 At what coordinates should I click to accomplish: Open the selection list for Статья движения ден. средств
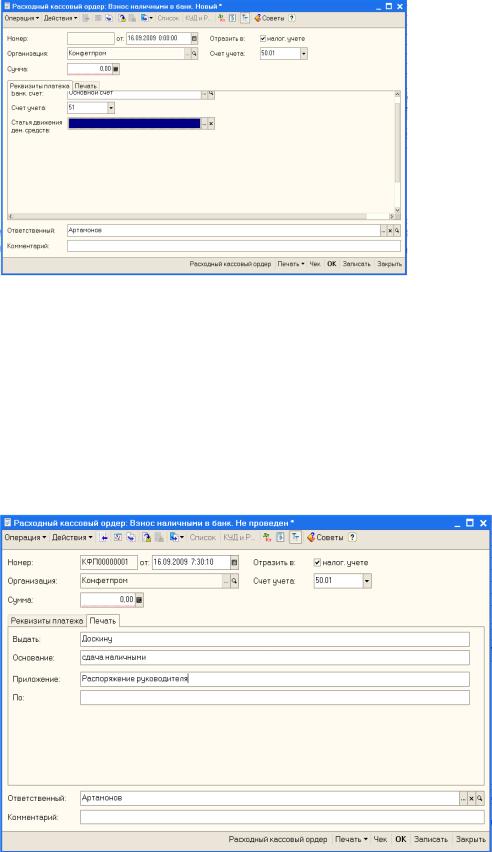click(204, 124)
